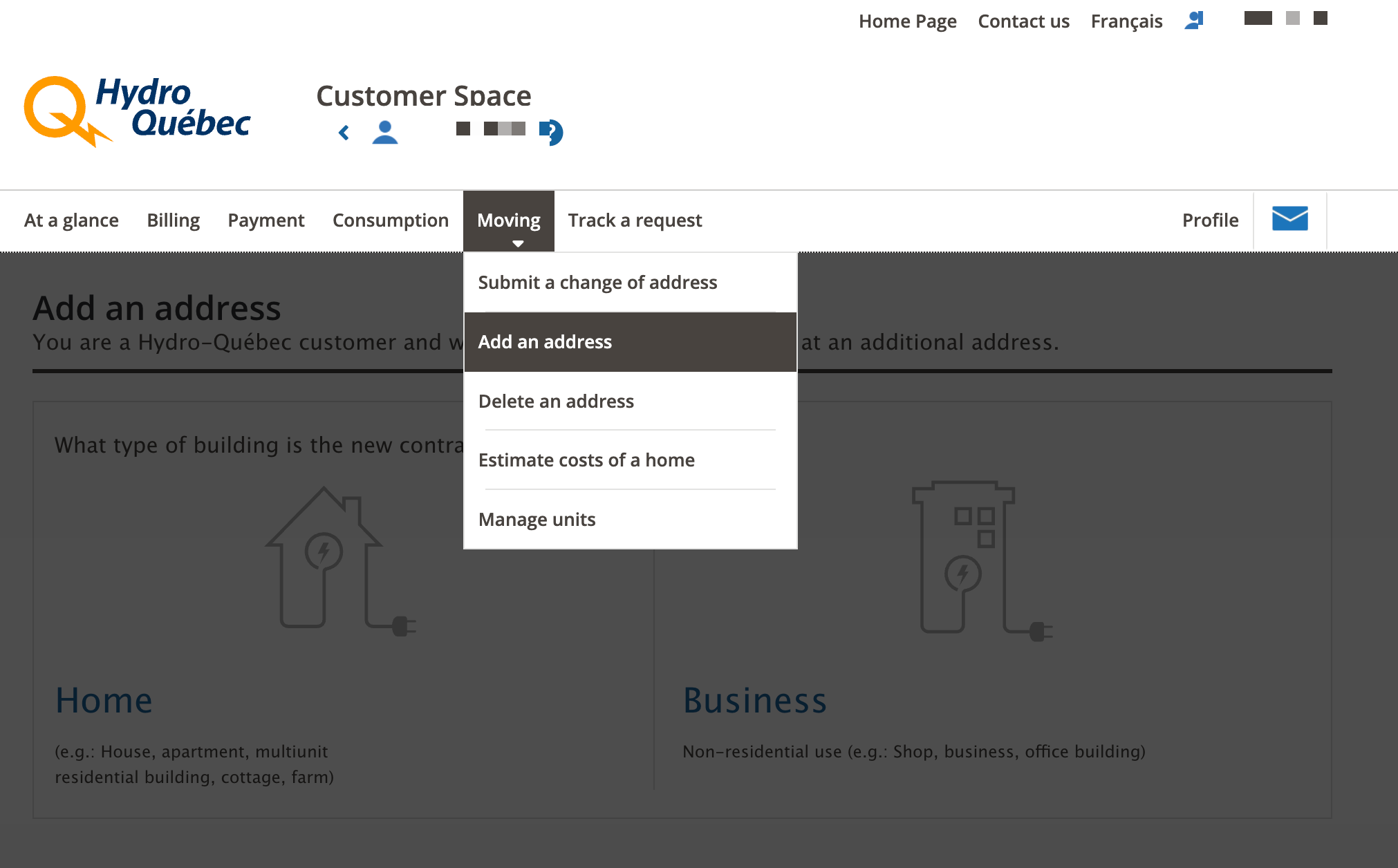Choose Submit a change of address
Viewport: 1398px width, 868px height.
point(631,283)
